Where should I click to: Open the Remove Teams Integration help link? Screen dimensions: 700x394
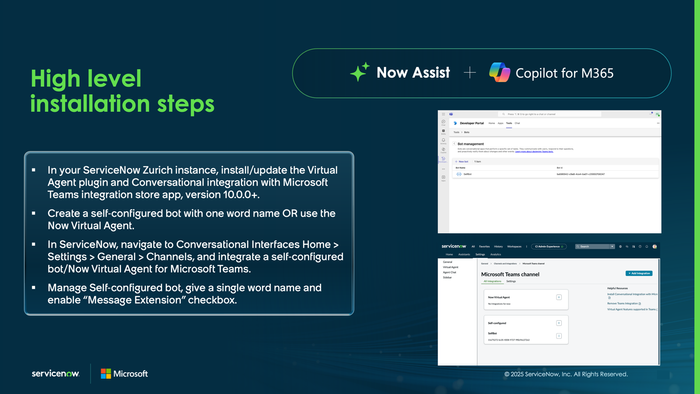click(624, 303)
